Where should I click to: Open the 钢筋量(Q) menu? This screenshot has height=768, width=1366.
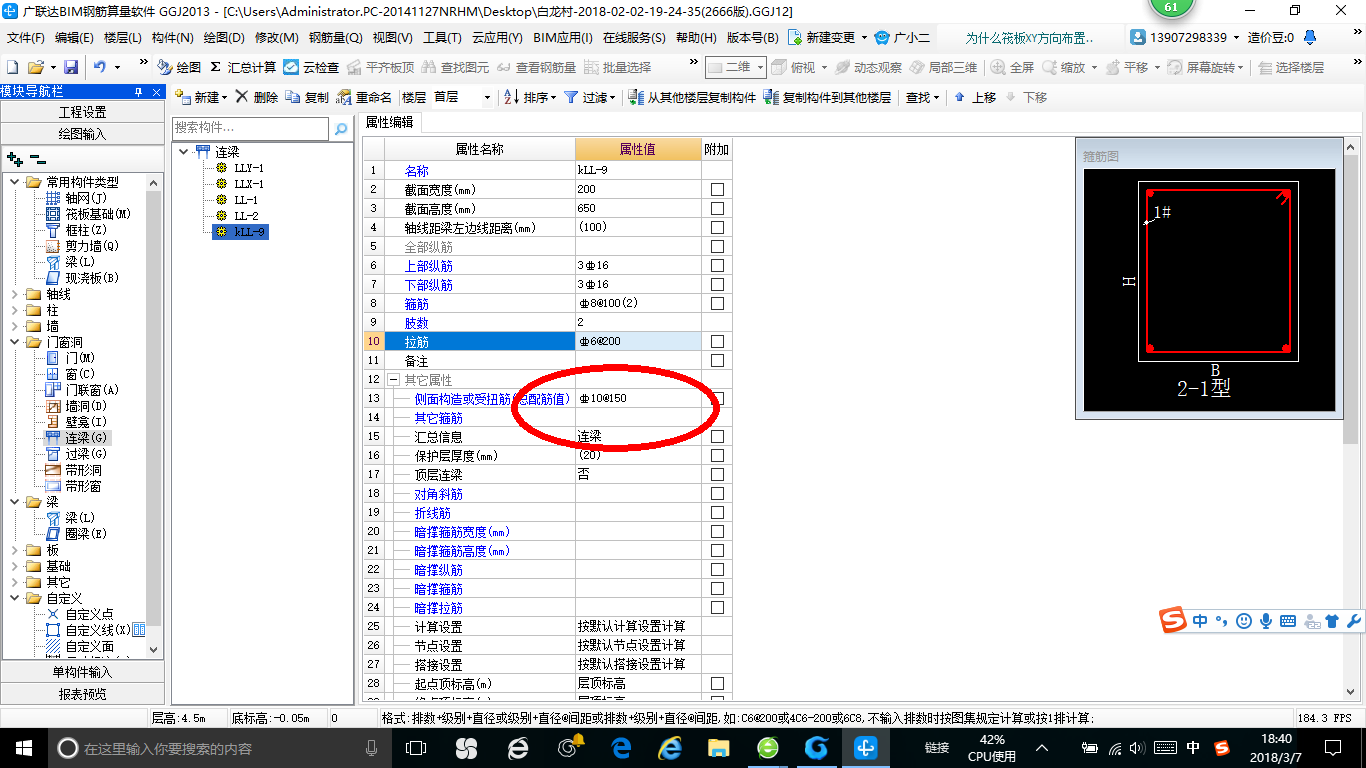335,38
